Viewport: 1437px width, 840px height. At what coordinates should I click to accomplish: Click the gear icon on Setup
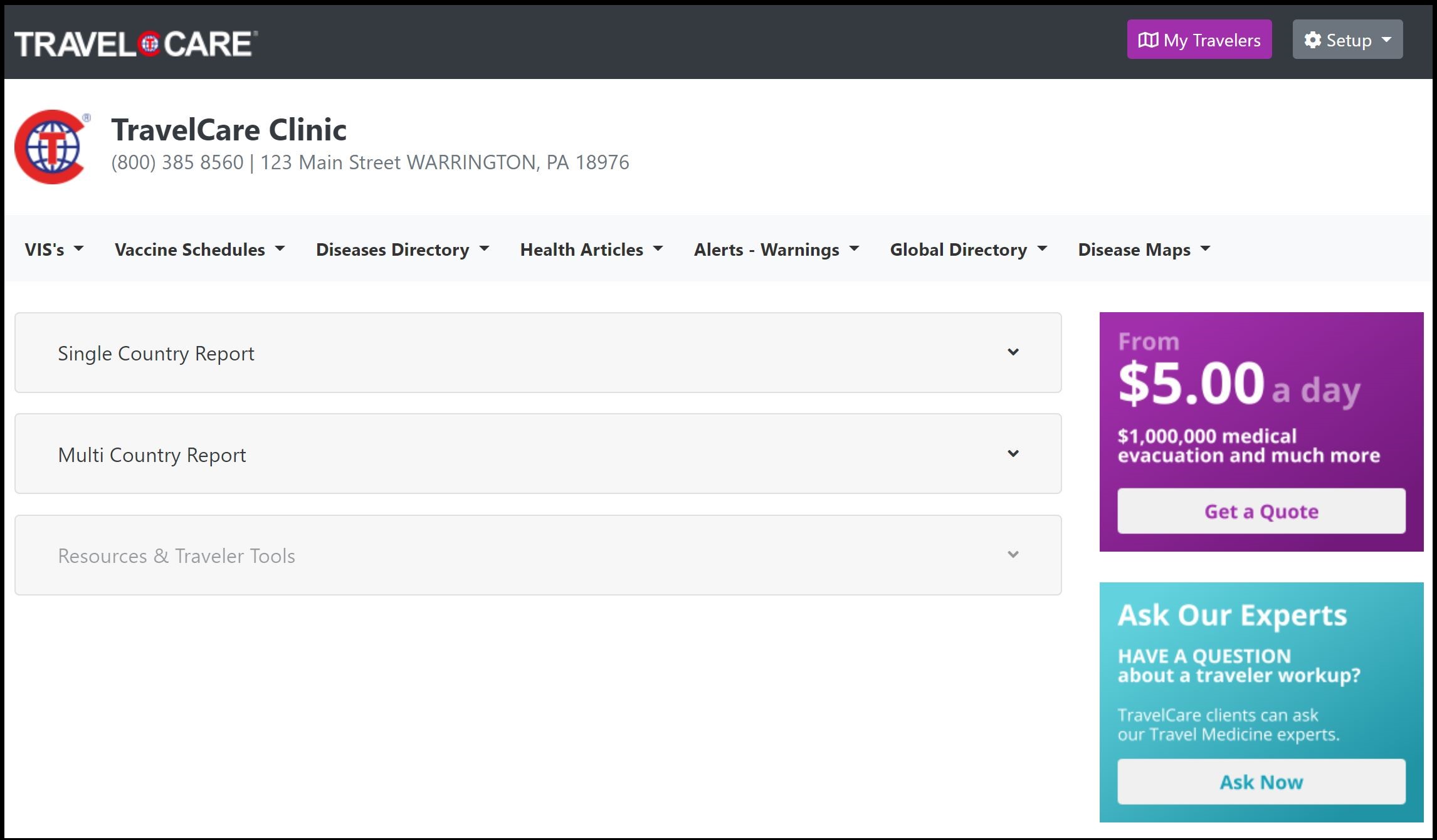coord(1312,40)
